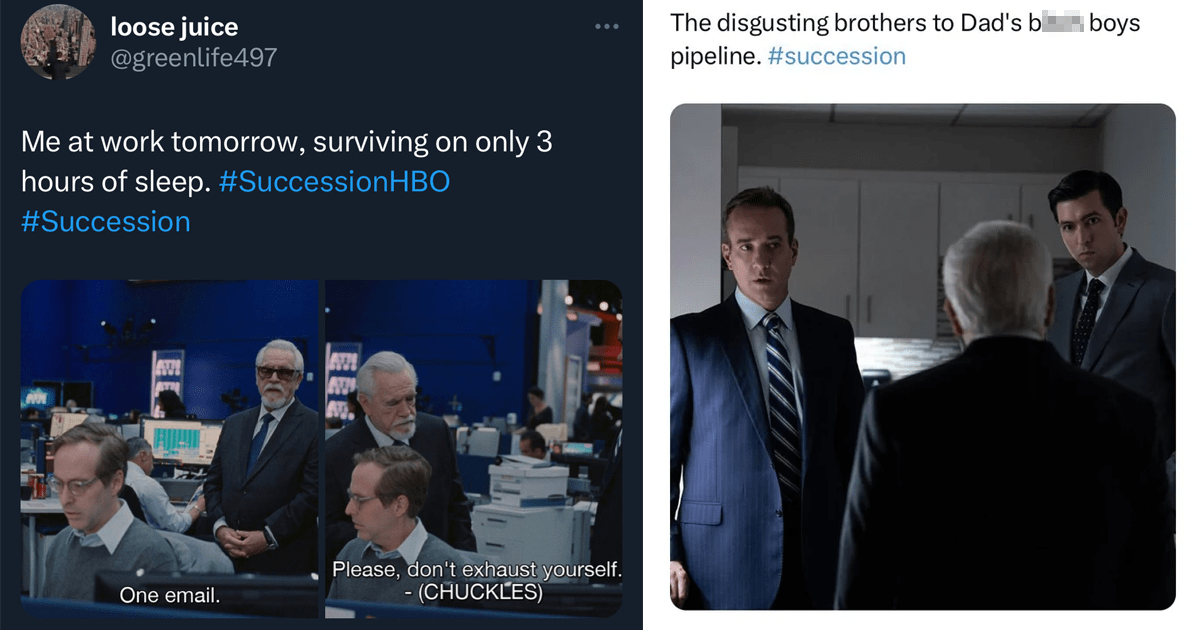Screen dimensions: 1200x630
Task: Open the dark tweet's #Succession hashtag
Action: coord(105,221)
